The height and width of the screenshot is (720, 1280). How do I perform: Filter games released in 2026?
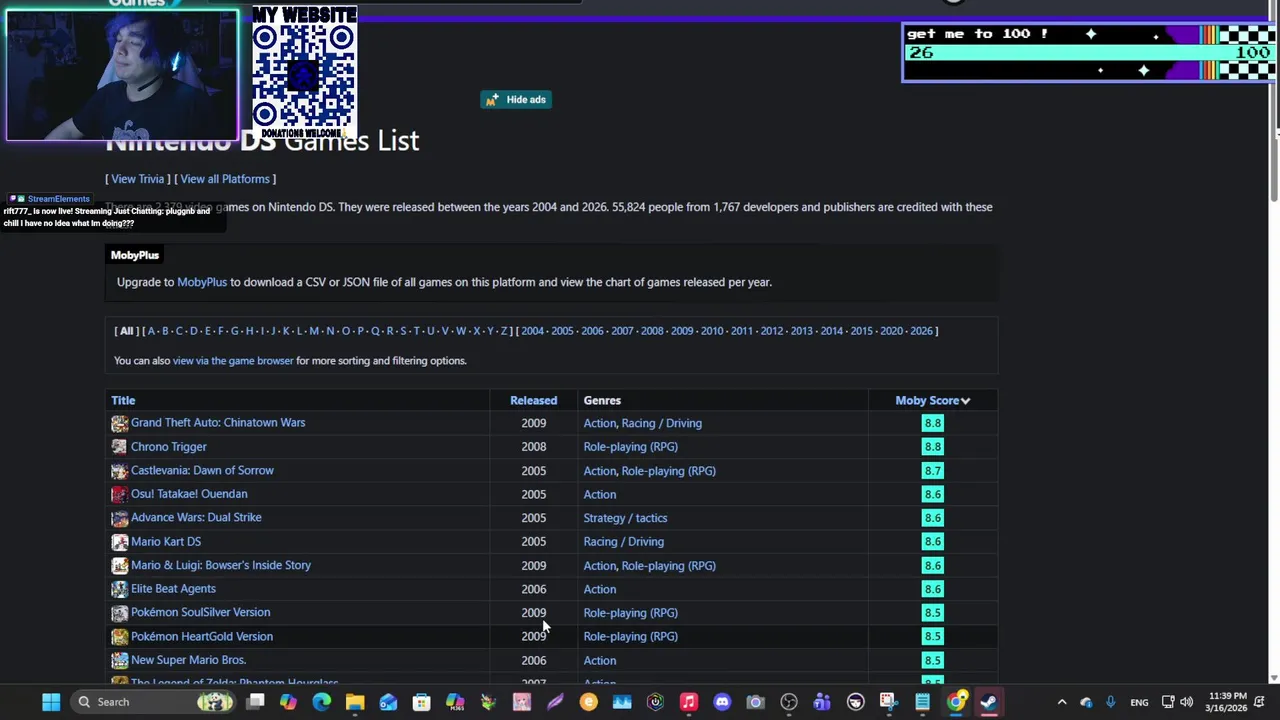click(x=921, y=331)
